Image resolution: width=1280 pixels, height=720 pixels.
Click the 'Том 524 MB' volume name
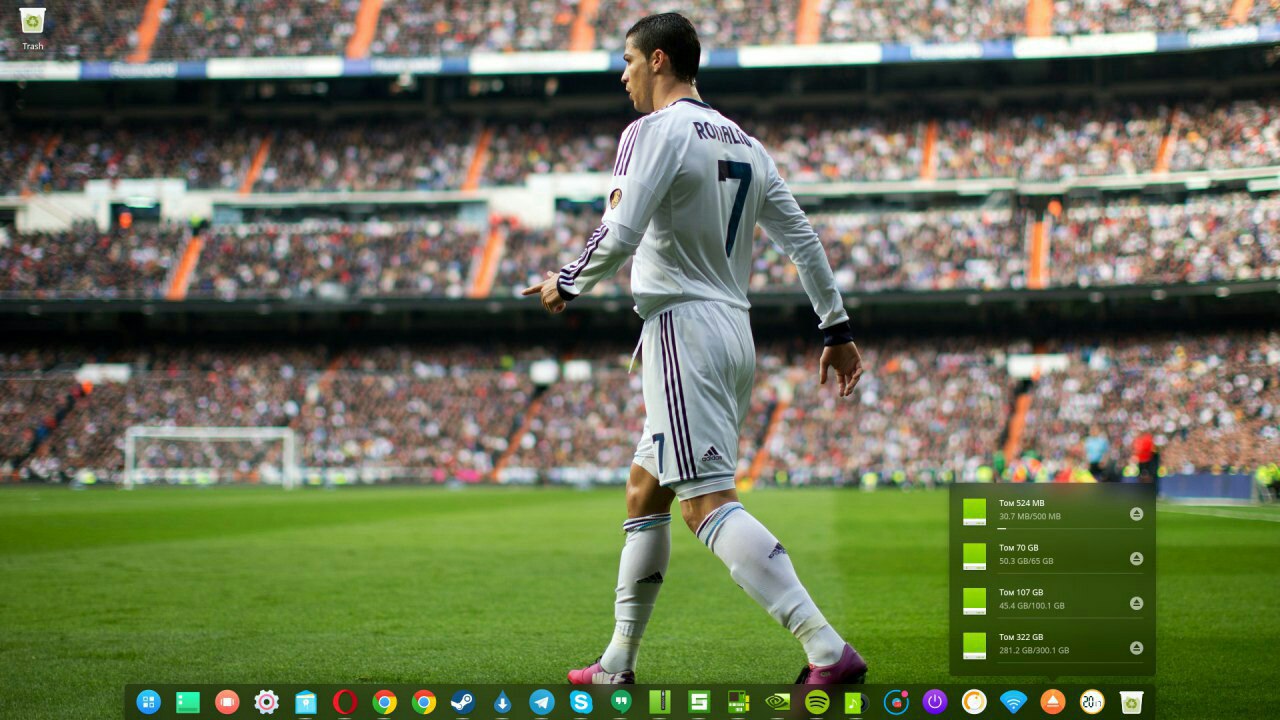1021,503
